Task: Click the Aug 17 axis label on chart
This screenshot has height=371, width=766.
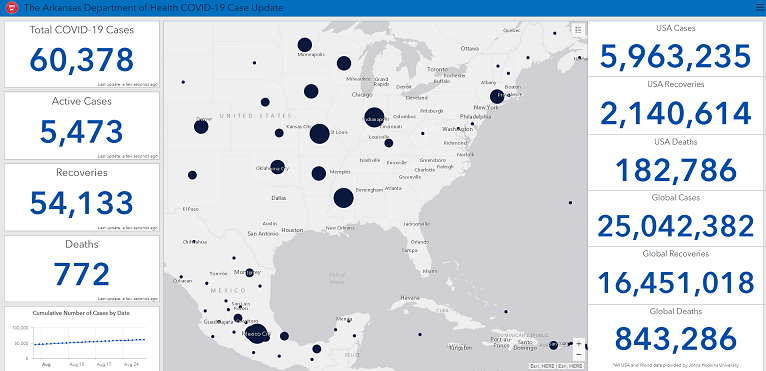Action: point(105,365)
